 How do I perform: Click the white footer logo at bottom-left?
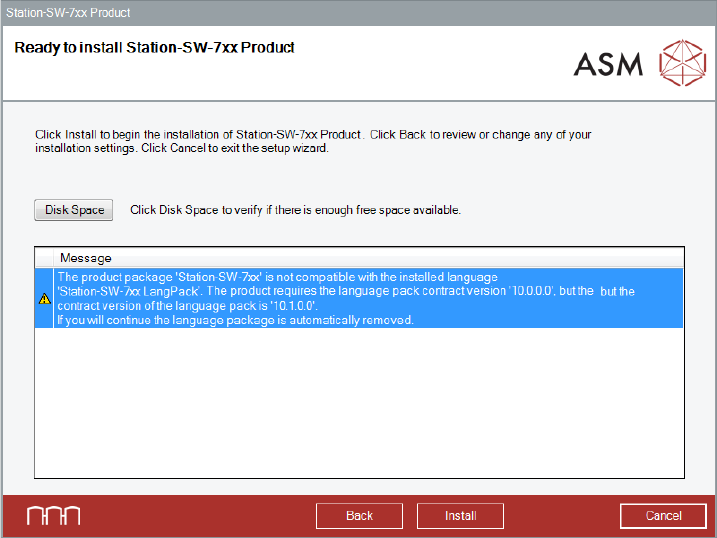[53, 516]
